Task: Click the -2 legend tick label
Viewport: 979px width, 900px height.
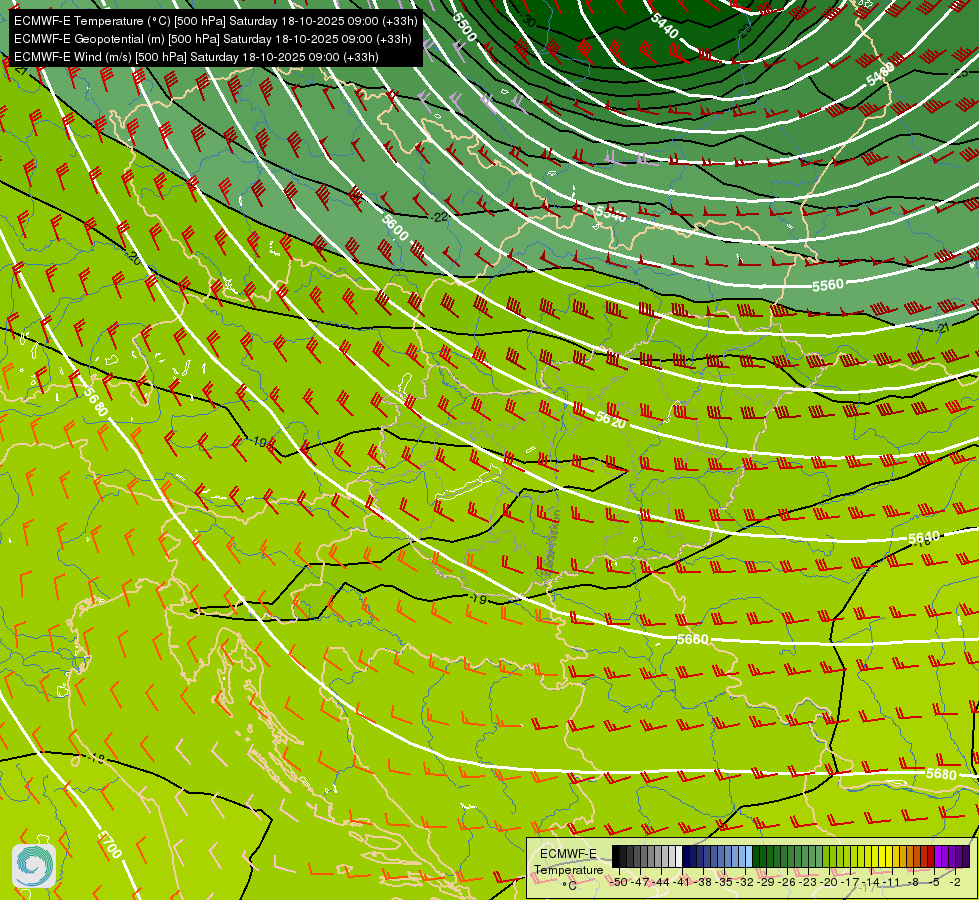Action: coord(955,882)
